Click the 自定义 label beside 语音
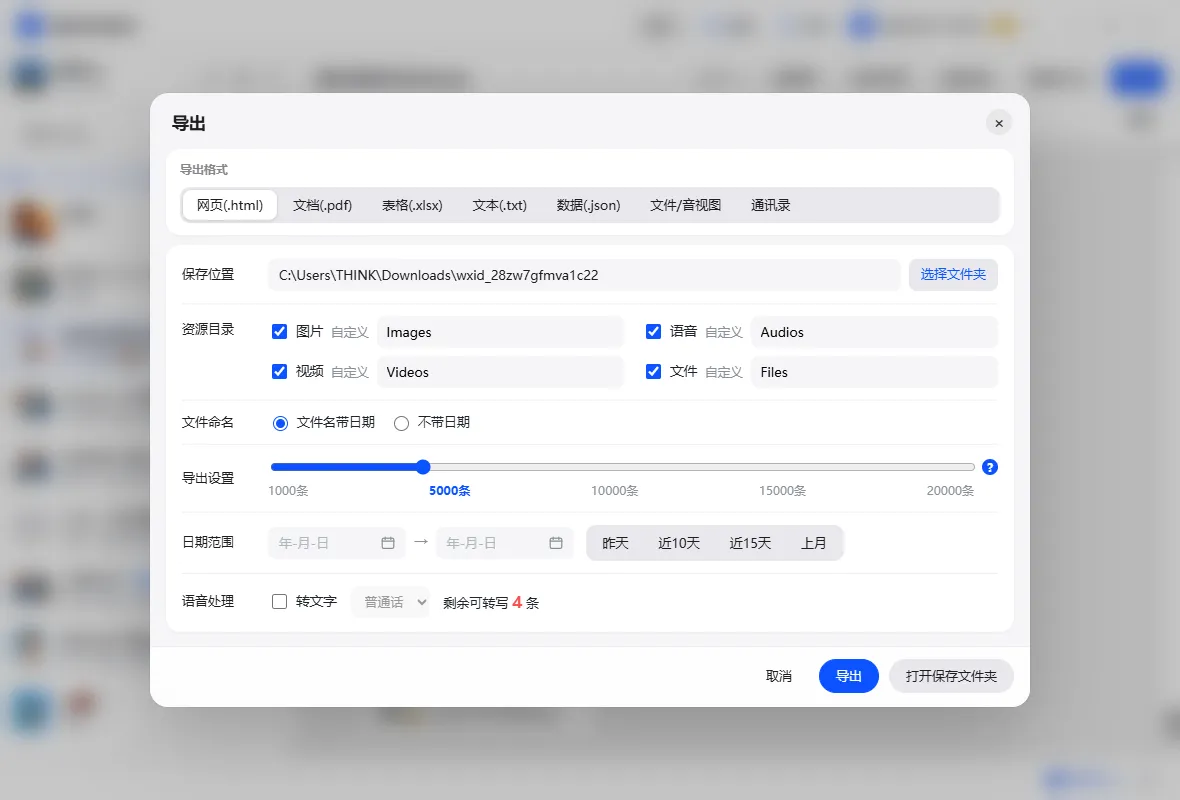Screen dimensions: 1180x800 coord(724,332)
